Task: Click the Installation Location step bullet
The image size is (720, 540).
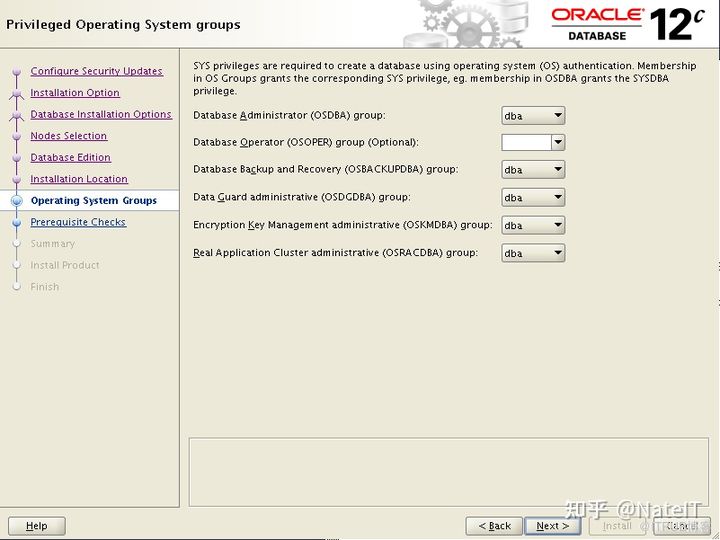Action: 17,180
